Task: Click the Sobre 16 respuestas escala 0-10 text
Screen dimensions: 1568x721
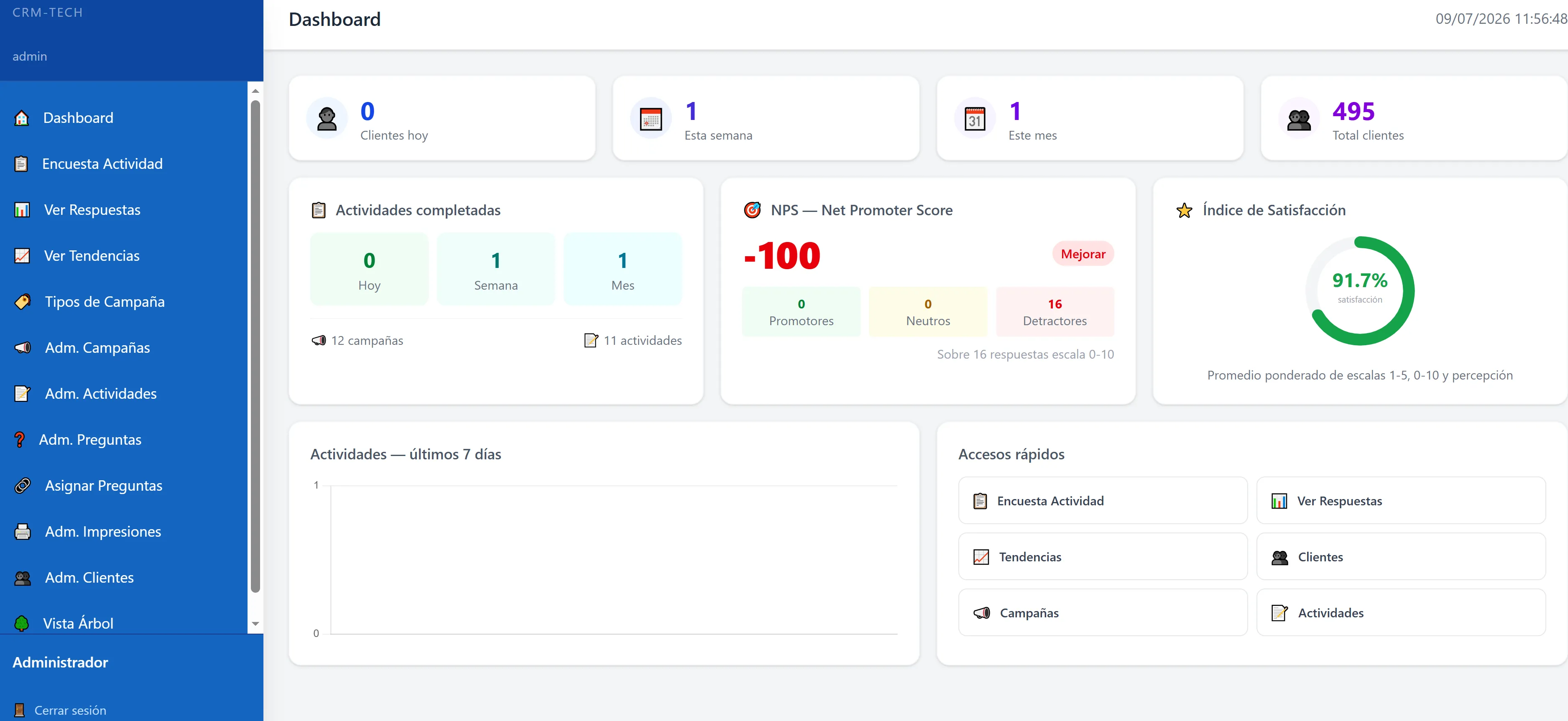Action: point(1025,354)
